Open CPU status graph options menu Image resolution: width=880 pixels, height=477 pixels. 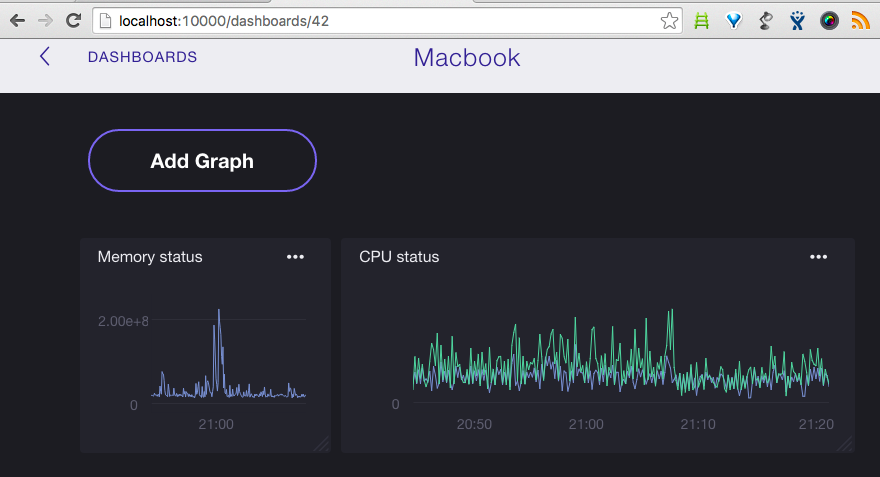(818, 256)
